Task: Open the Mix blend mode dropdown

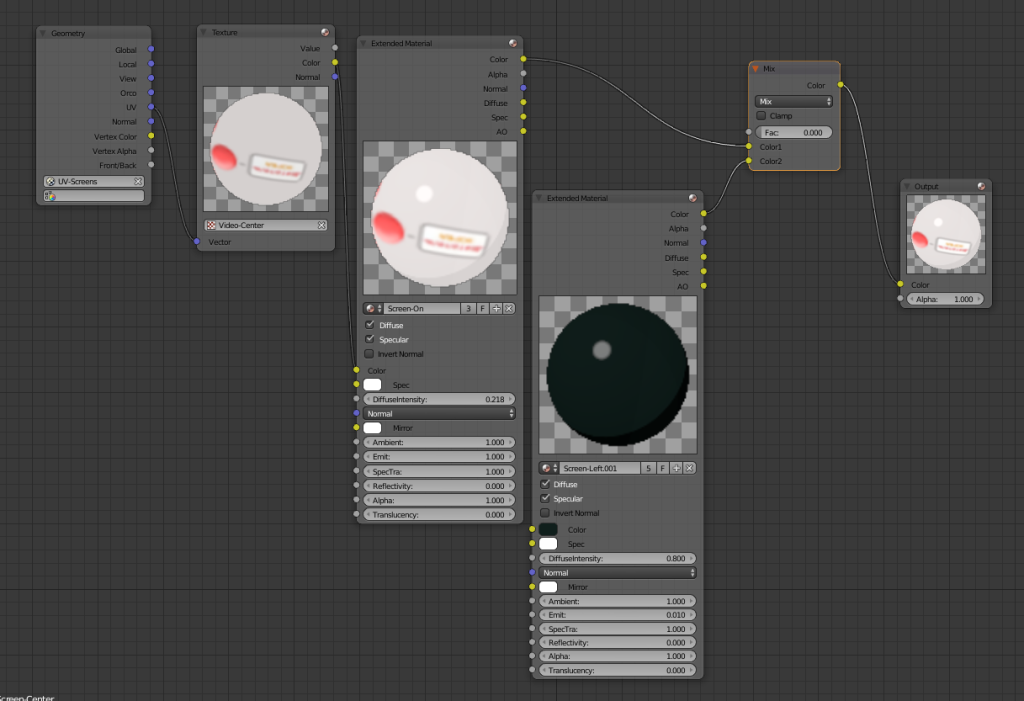Action: 793,101
